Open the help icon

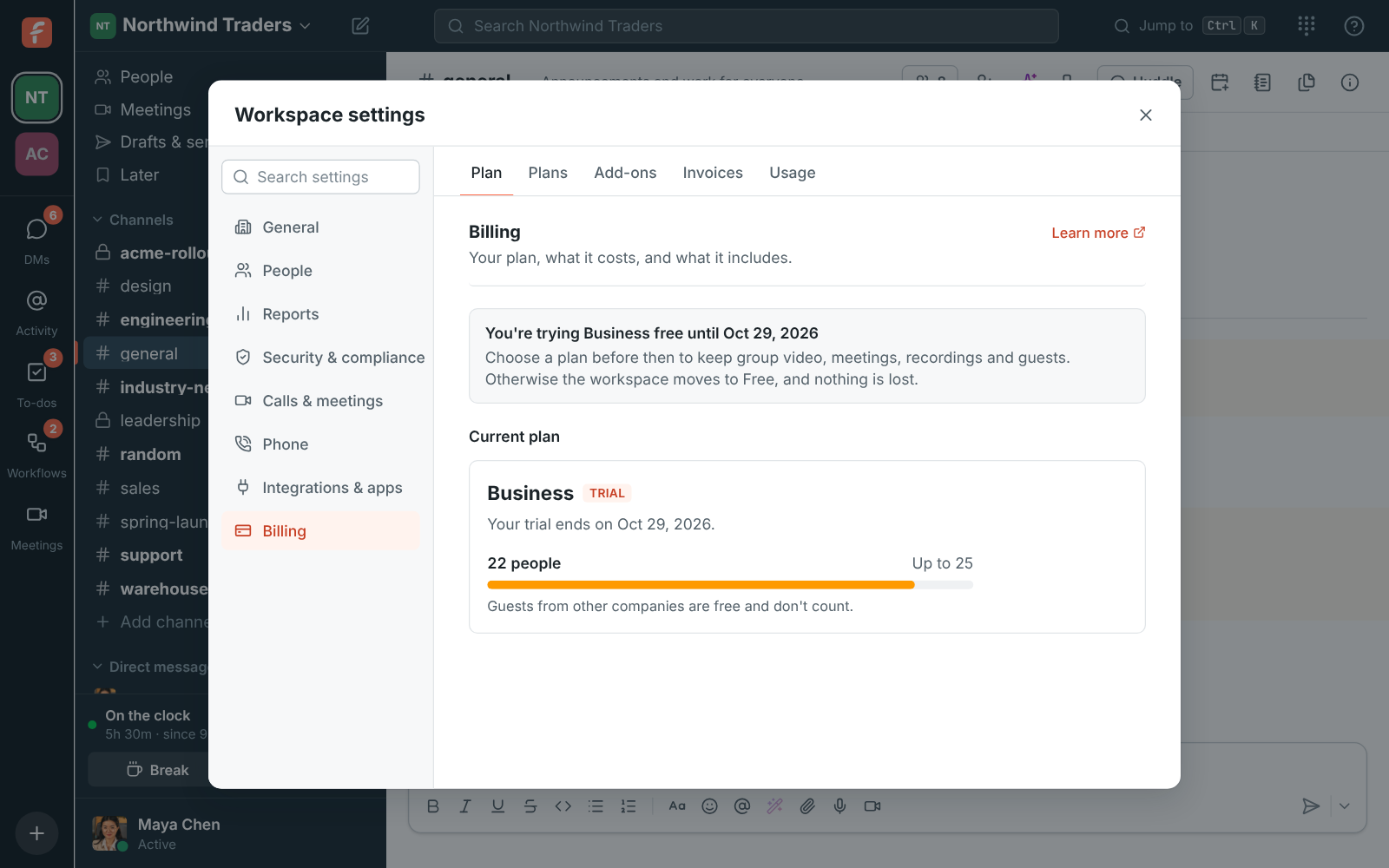(1354, 26)
